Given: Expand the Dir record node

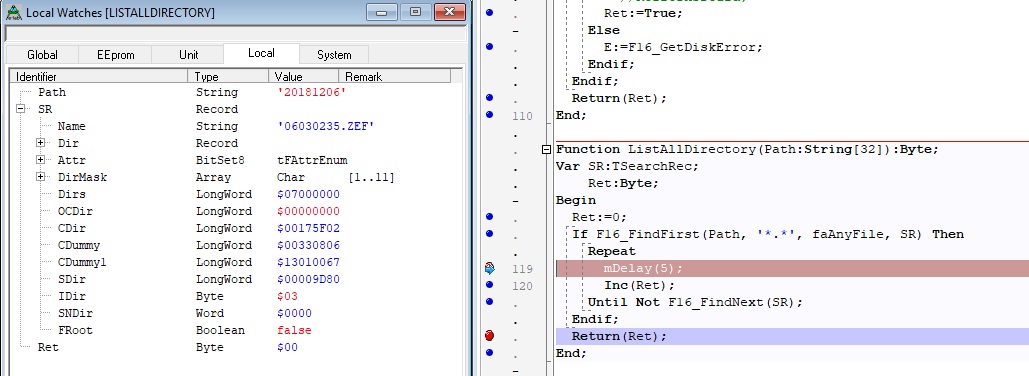Looking at the screenshot, I should (41, 143).
